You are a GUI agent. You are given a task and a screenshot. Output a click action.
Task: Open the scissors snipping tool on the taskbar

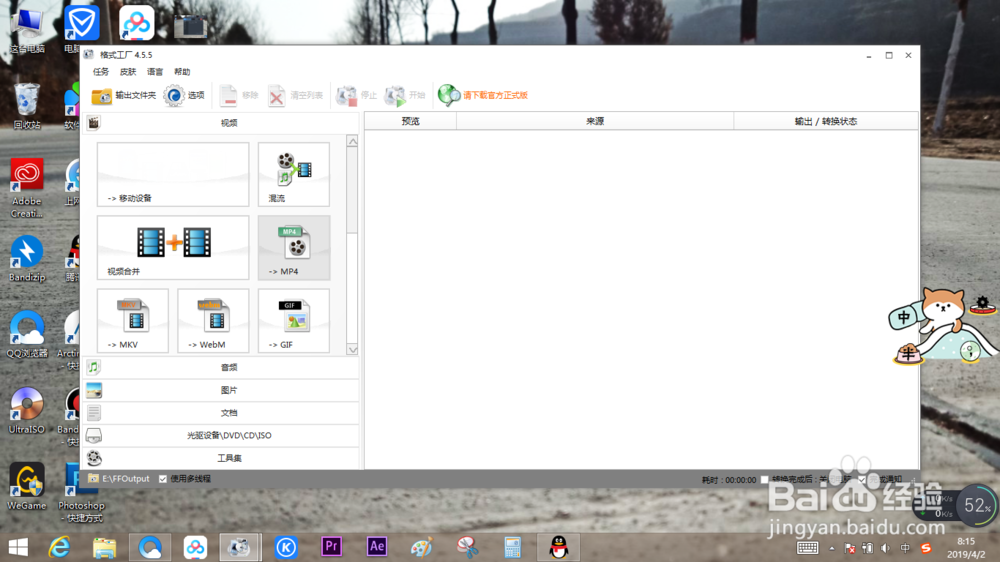467,547
